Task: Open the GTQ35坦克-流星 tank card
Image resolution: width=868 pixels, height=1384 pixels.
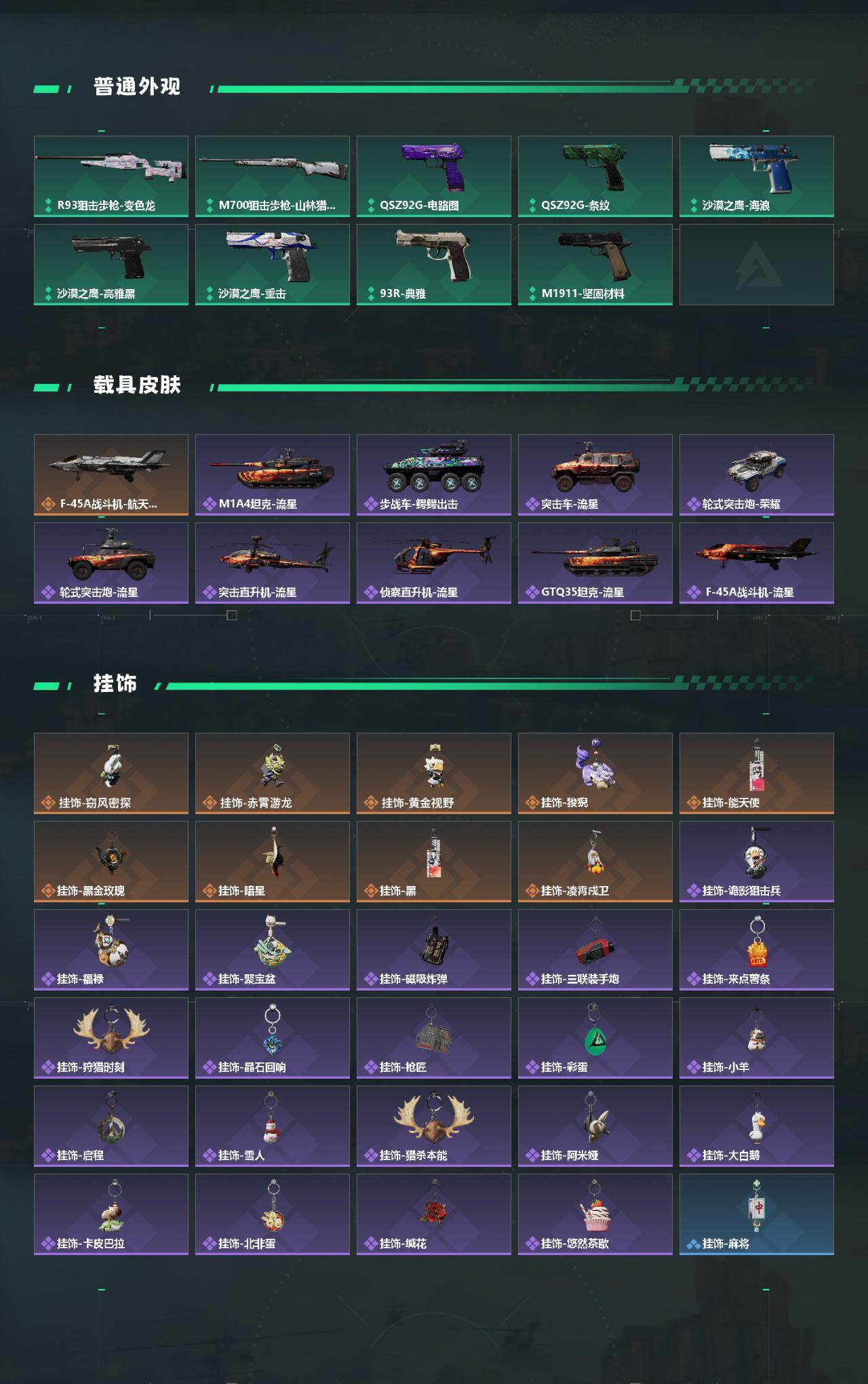Action: [595, 563]
